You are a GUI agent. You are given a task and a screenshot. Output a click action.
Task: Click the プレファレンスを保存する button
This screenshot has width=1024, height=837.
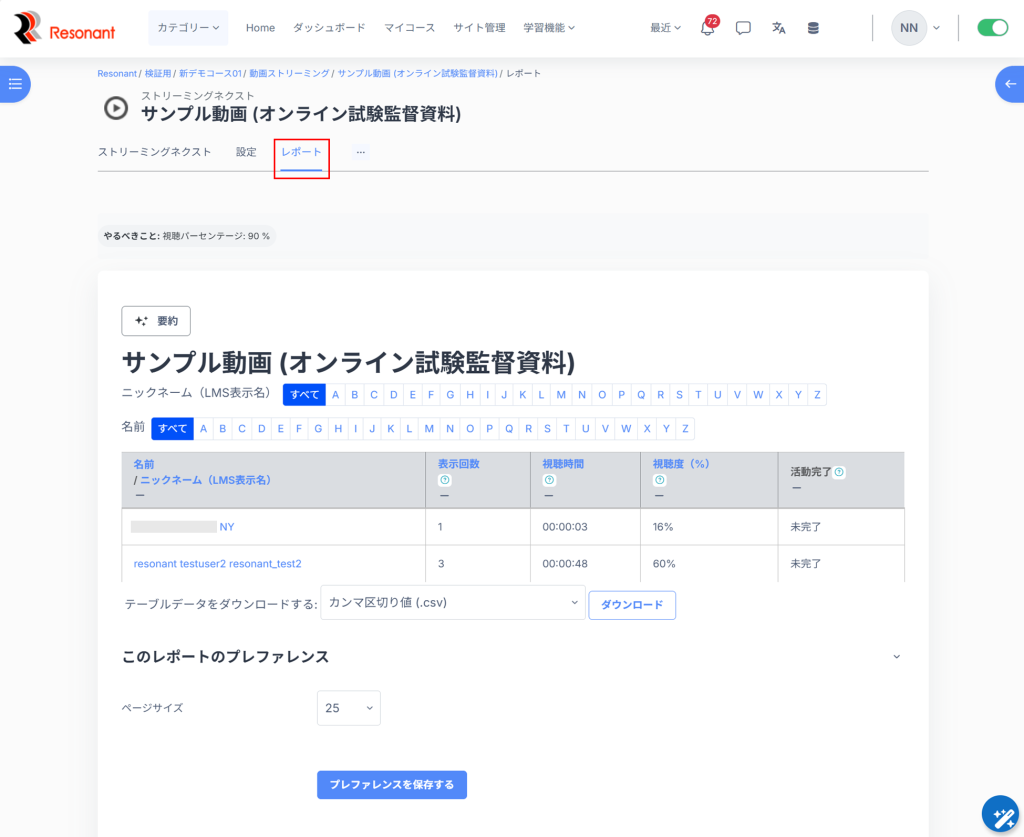(x=391, y=785)
